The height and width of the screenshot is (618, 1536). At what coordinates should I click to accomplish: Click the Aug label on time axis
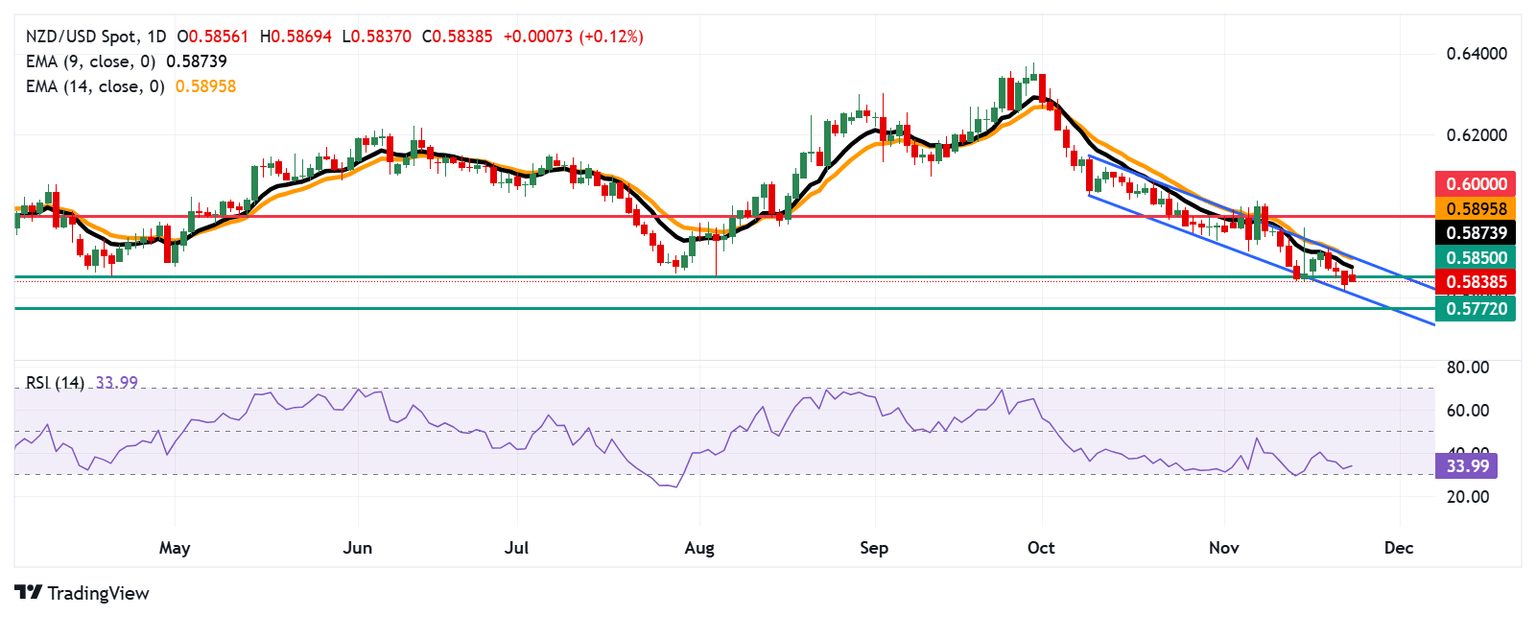699,548
